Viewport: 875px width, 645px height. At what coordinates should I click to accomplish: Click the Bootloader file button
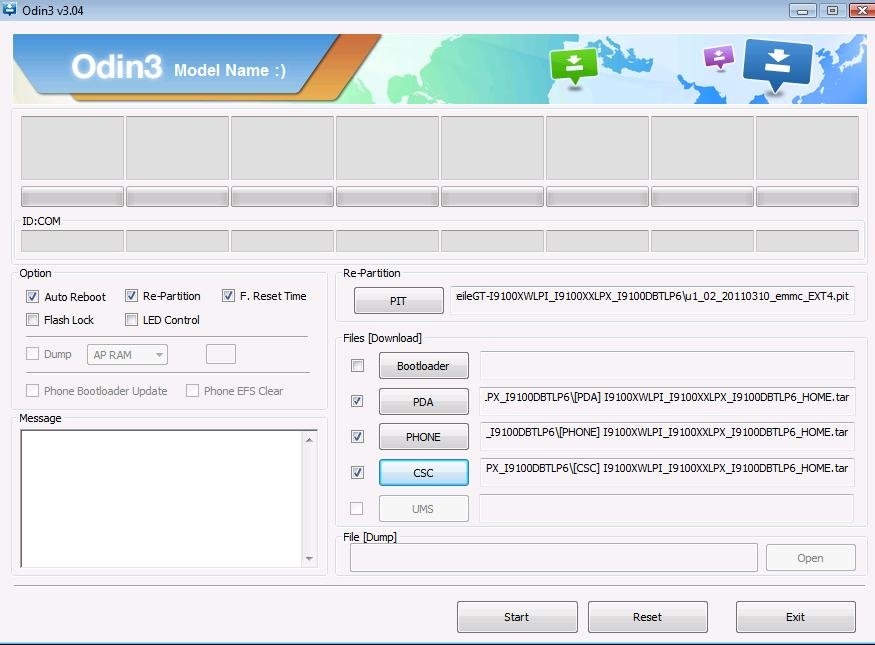(424, 366)
